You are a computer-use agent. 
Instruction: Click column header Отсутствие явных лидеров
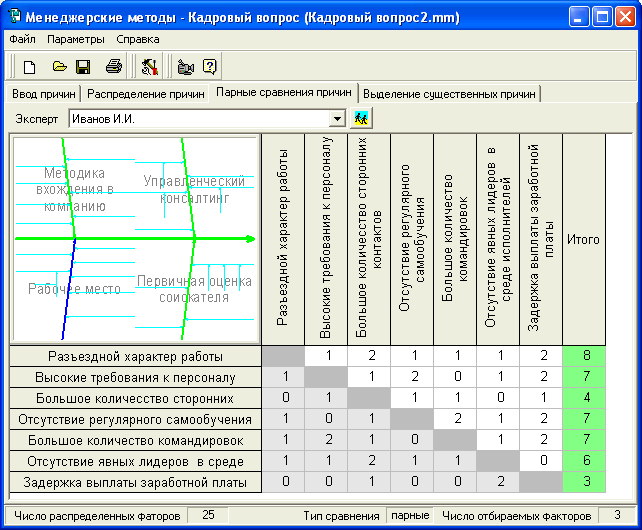pyautogui.click(x=498, y=239)
